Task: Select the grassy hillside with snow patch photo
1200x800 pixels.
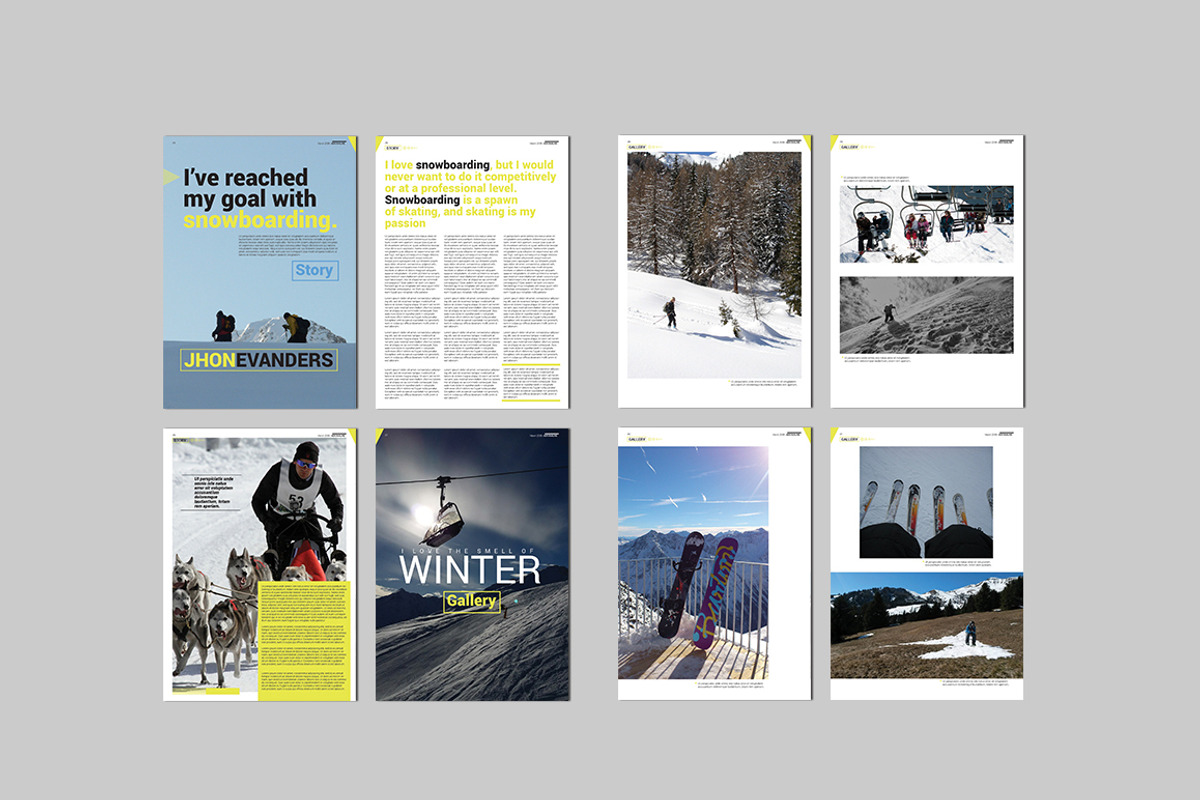Action: (x=927, y=626)
